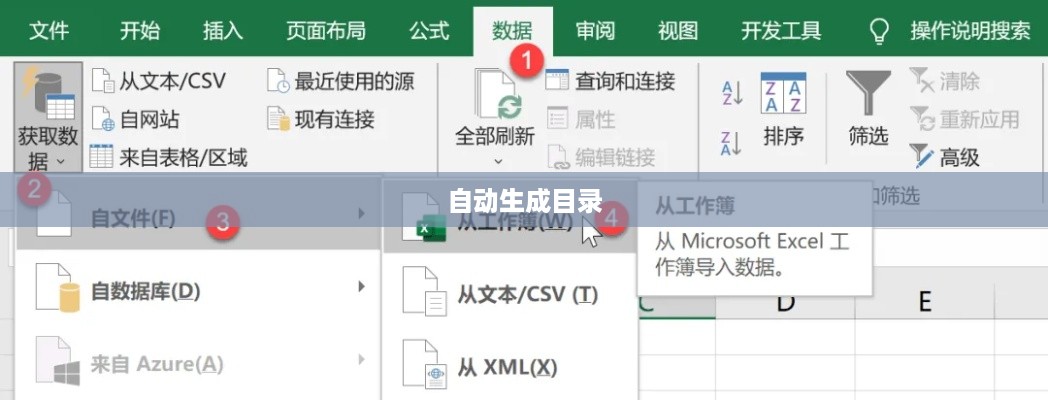This screenshot has width=1048, height=400.
Task: Open the 自数据库(D) submenu
Action: point(199,288)
